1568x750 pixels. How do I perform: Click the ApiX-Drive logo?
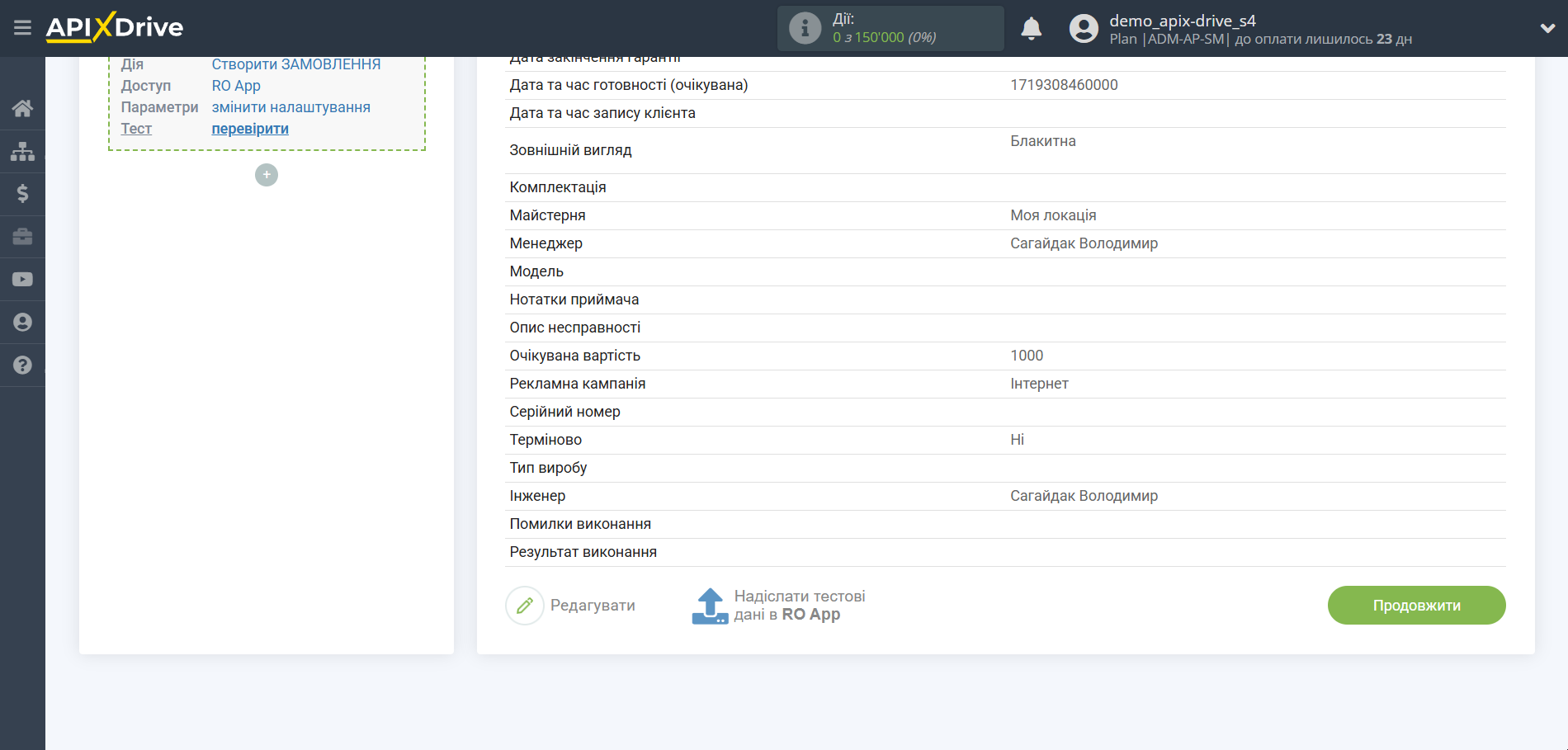click(115, 27)
